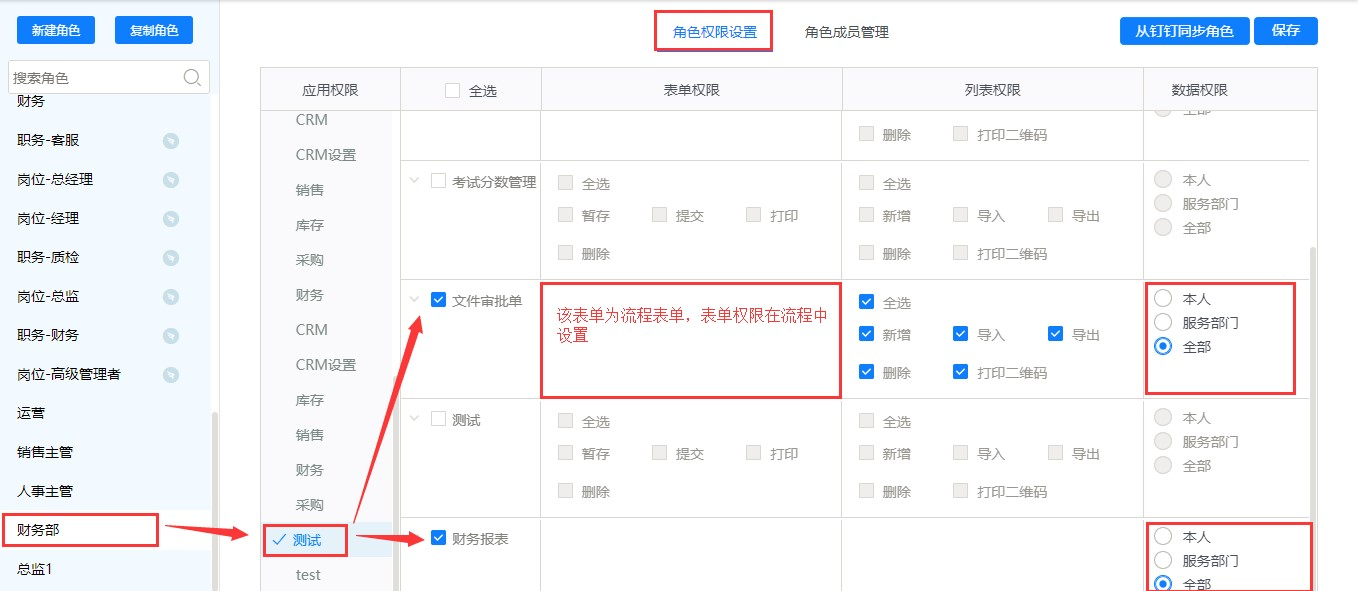Click the 应用权限 column header

(x=330, y=90)
